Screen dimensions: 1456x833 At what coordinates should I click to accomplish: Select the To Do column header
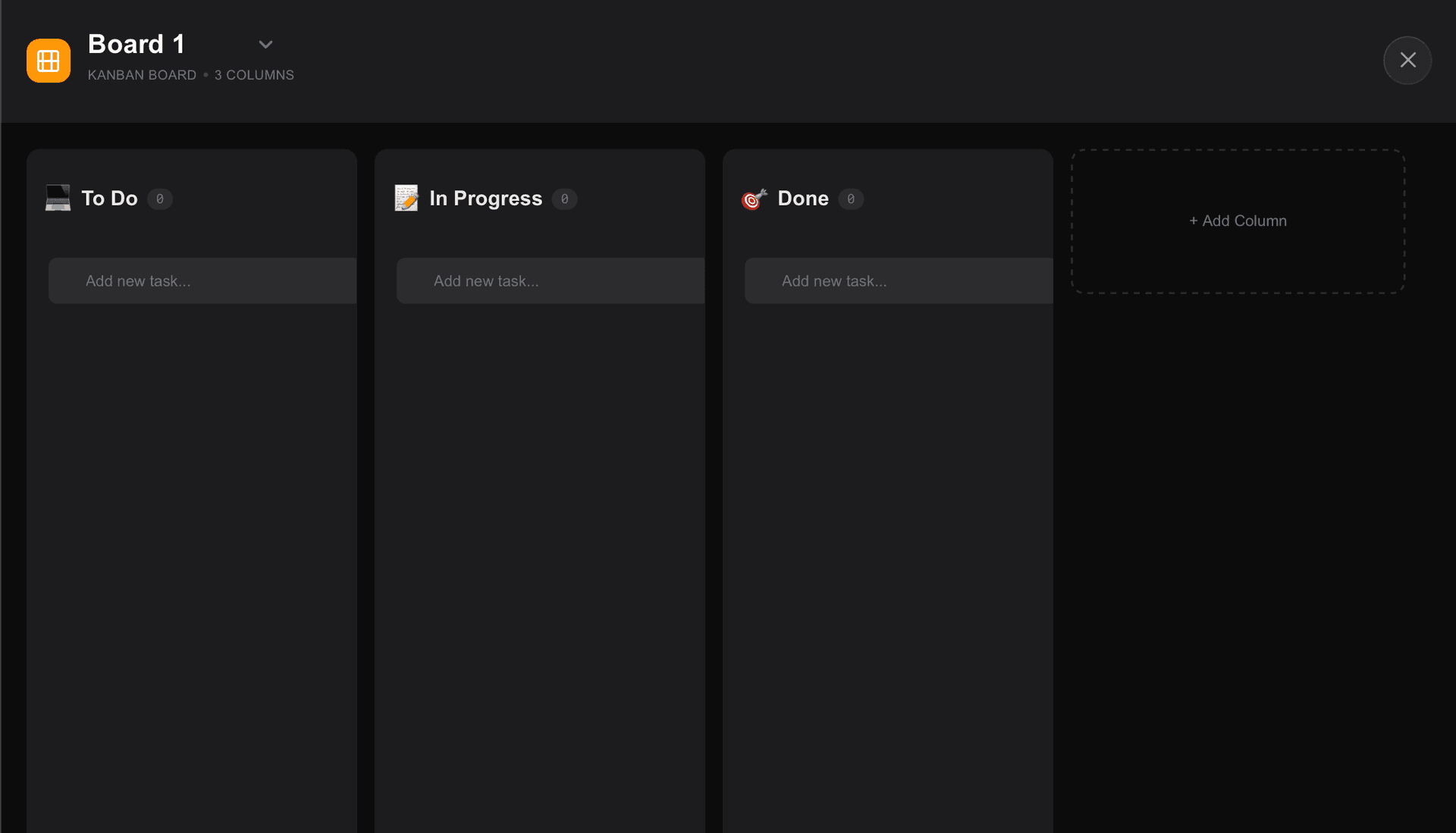(x=109, y=199)
